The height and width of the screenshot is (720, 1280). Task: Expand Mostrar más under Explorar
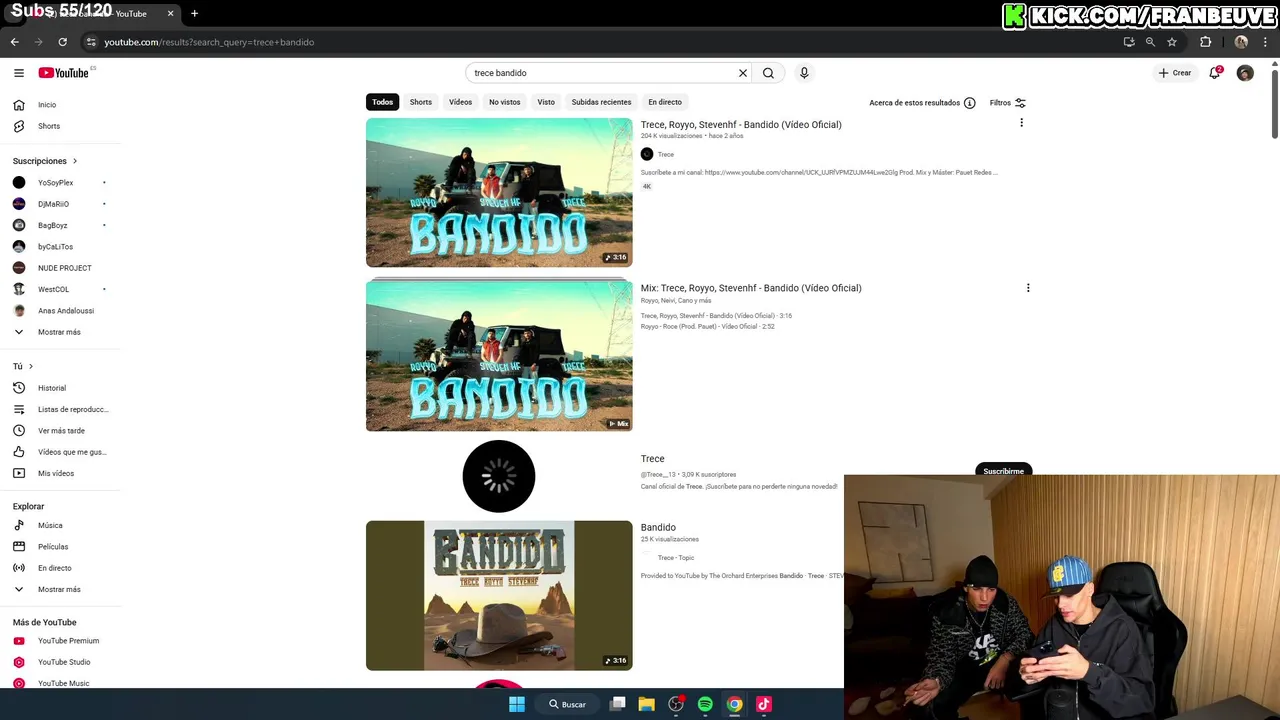59,589
